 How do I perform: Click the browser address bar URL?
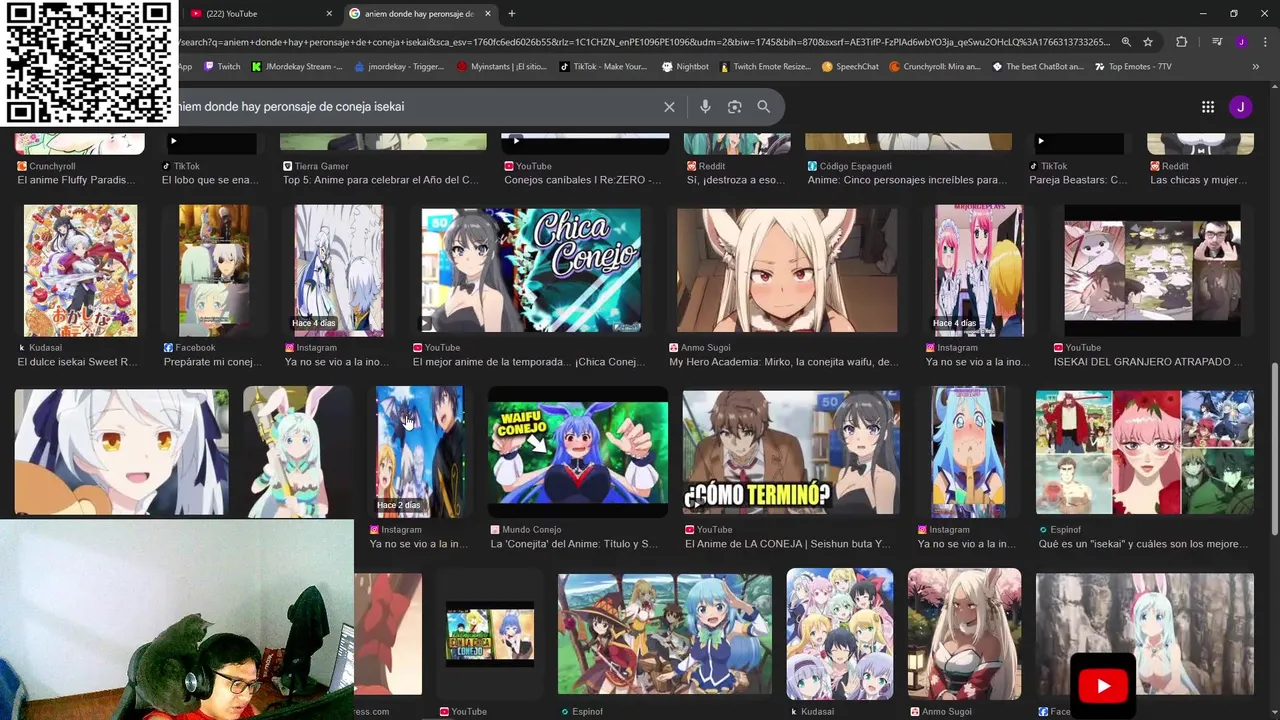(x=645, y=42)
